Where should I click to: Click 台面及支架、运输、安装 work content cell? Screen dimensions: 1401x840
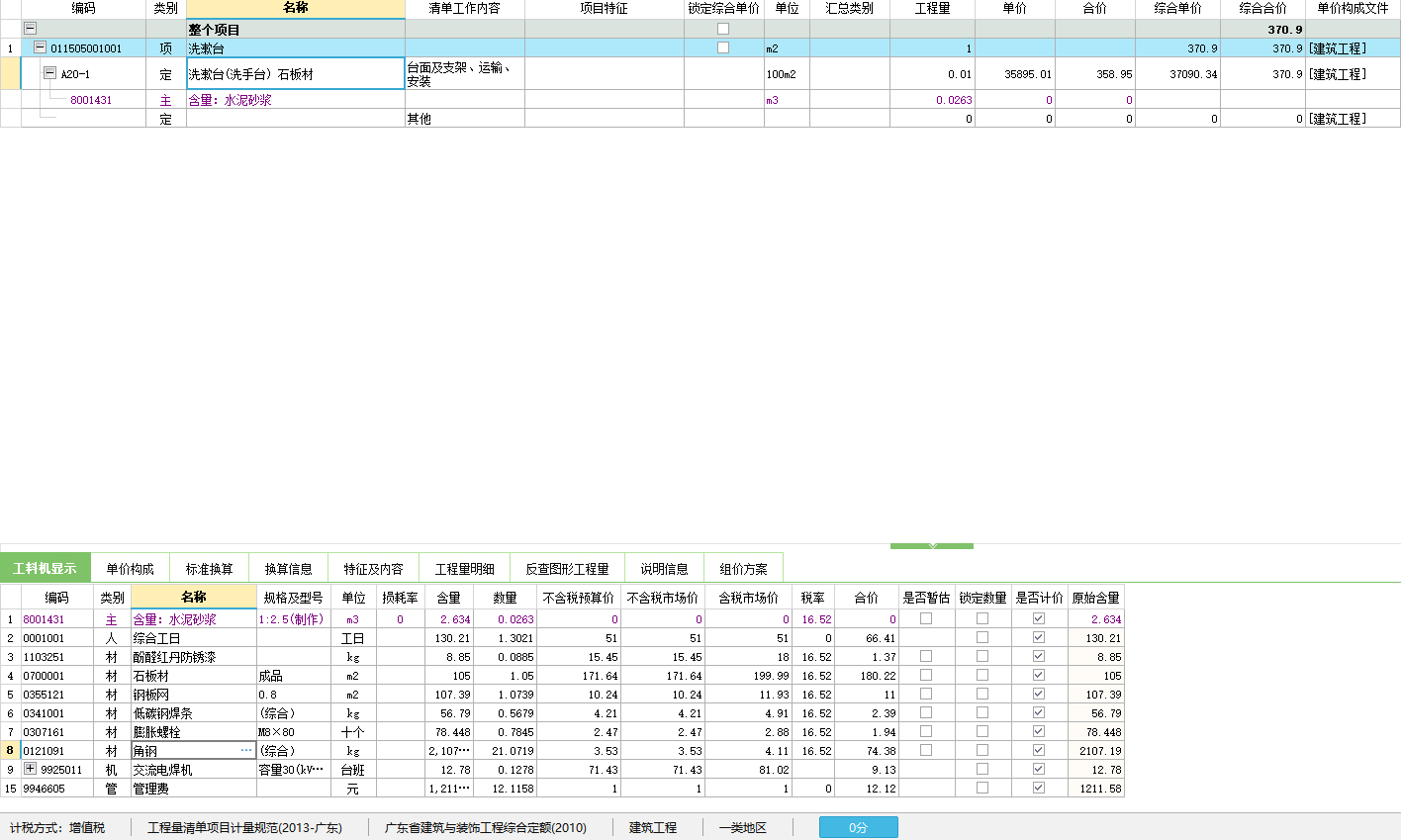click(x=465, y=73)
